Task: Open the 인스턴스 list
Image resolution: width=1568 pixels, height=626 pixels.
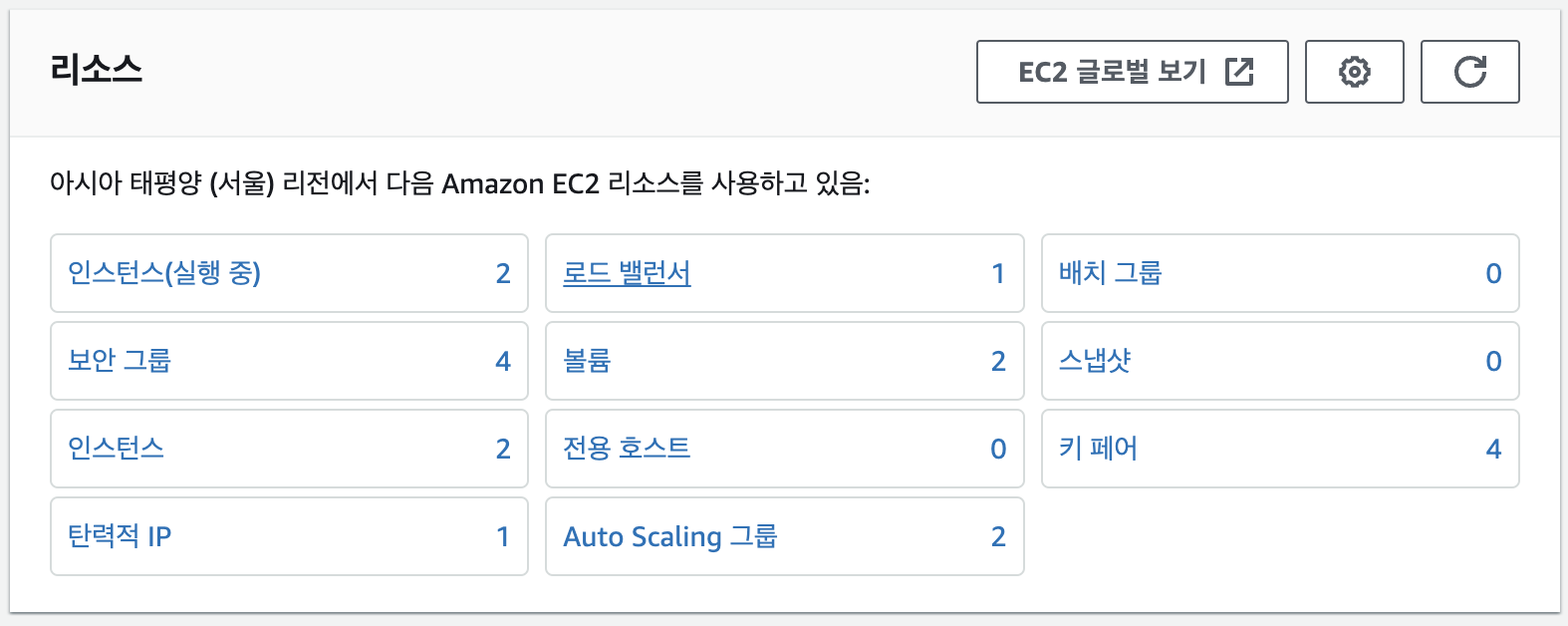Action: (113, 450)
